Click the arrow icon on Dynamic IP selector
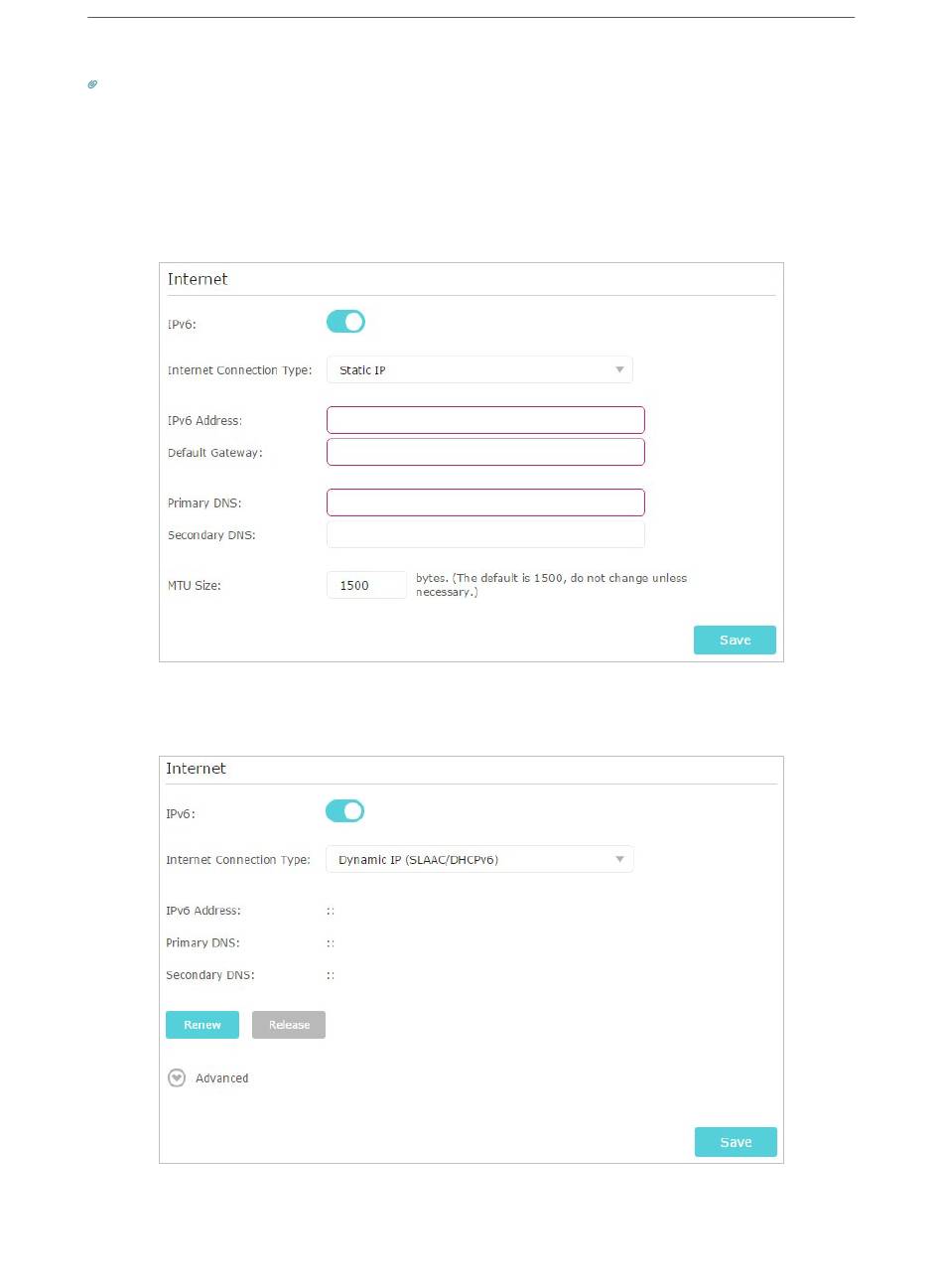 click(x=619, y=860)
